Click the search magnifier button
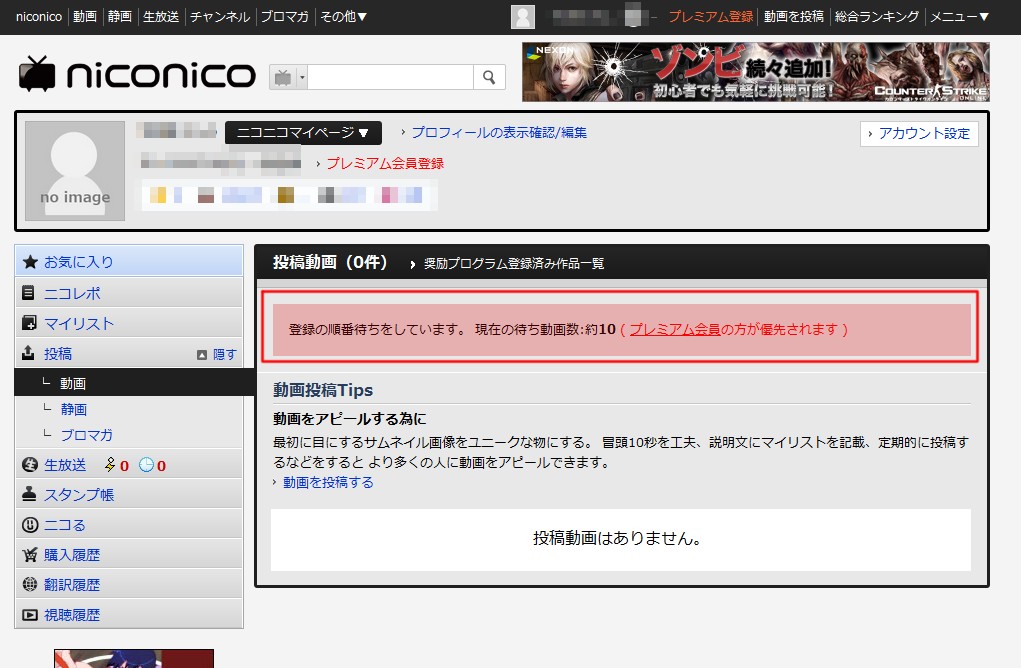The height and width of the screenshot is (668, 1021). point(489,77)
